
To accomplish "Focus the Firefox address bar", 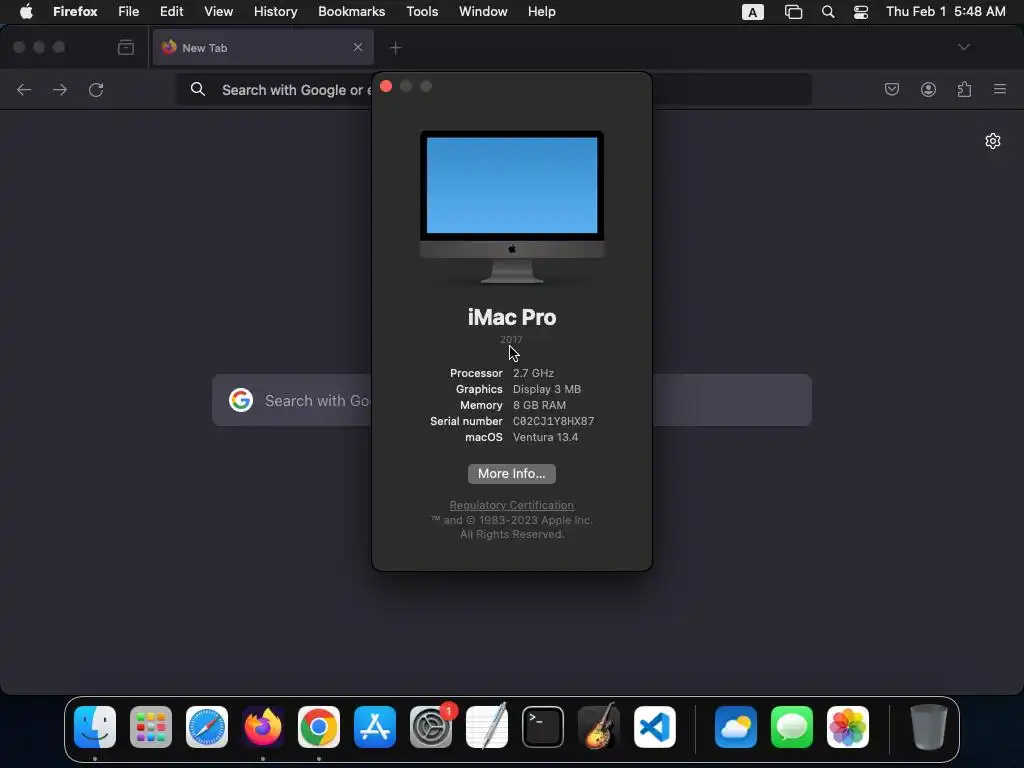I will point(494,89).
